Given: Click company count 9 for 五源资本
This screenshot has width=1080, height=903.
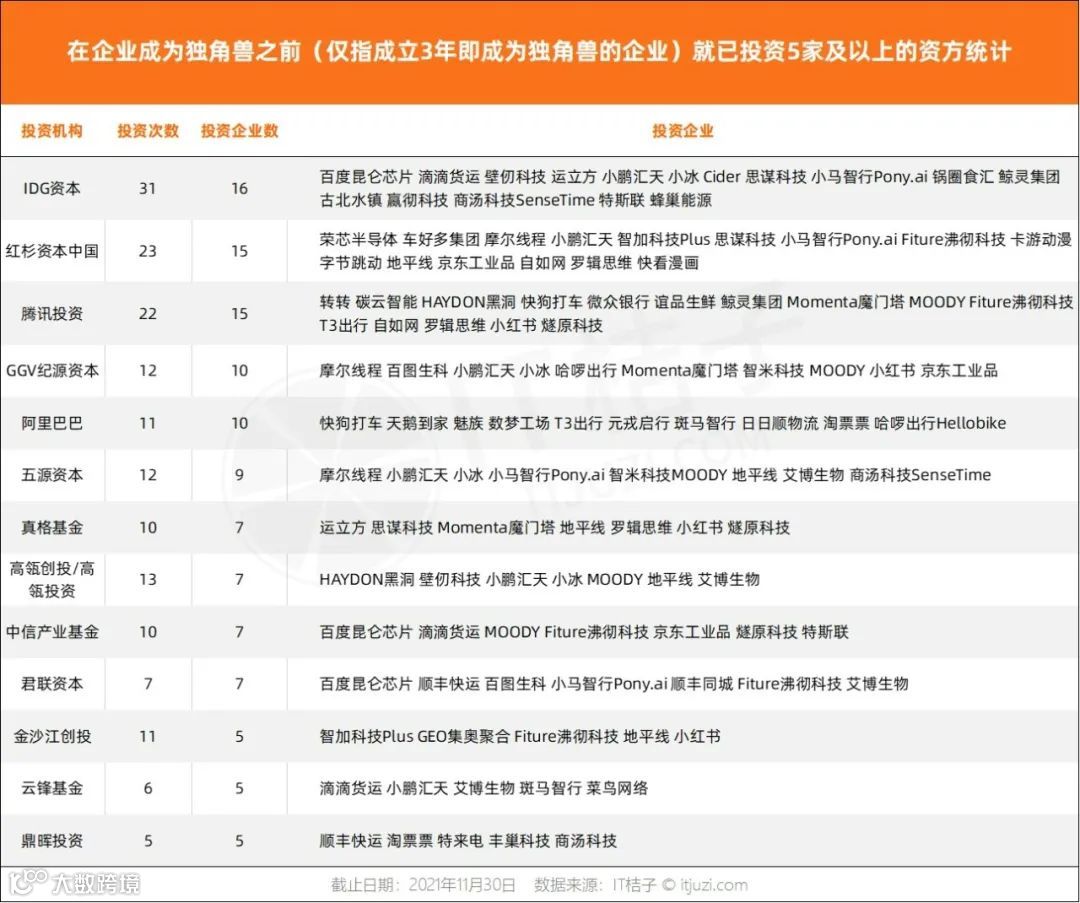Looking at the screenshot, I should point(239,475).
